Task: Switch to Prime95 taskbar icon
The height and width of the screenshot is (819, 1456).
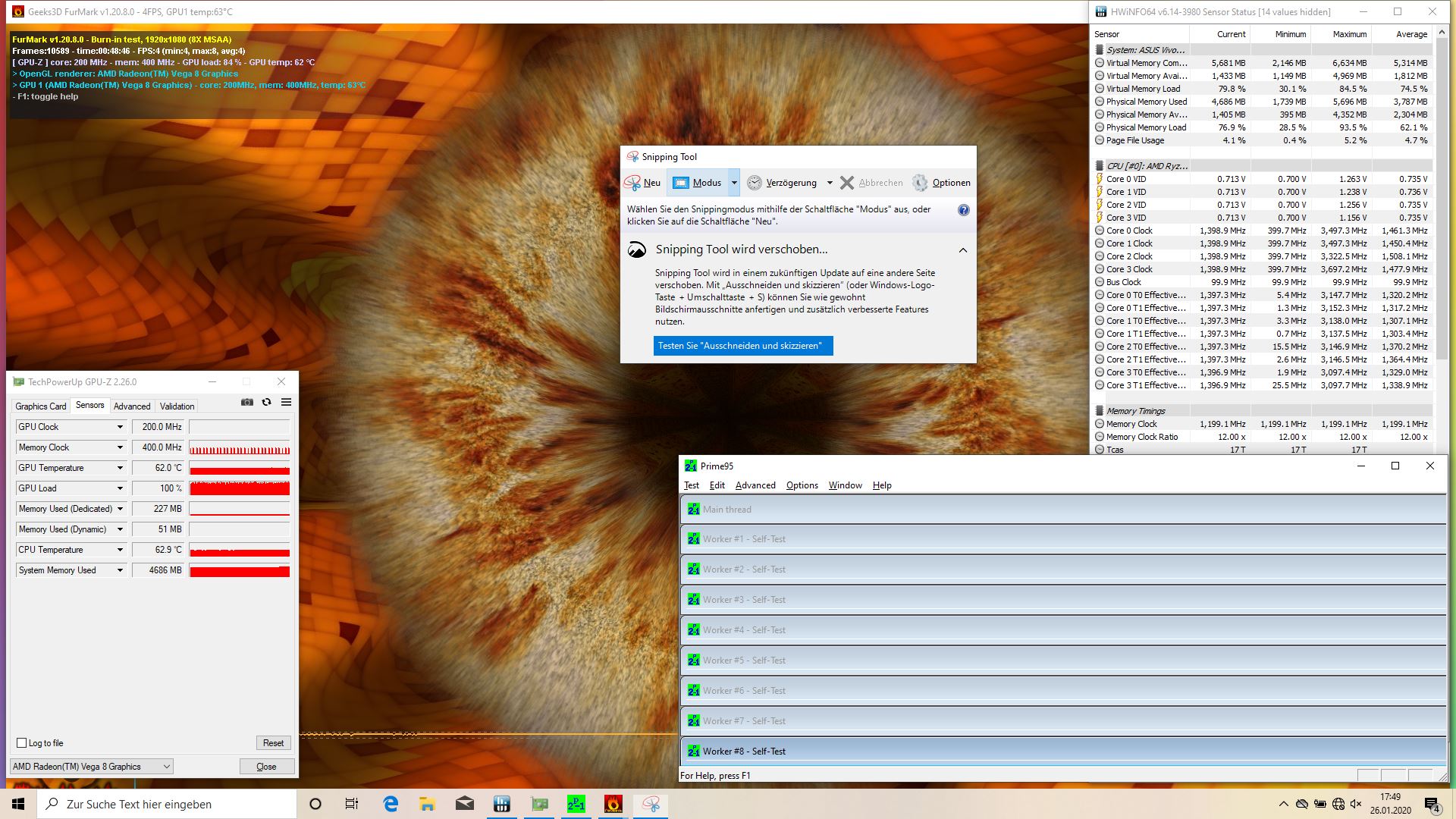Action: click(576, 804)
